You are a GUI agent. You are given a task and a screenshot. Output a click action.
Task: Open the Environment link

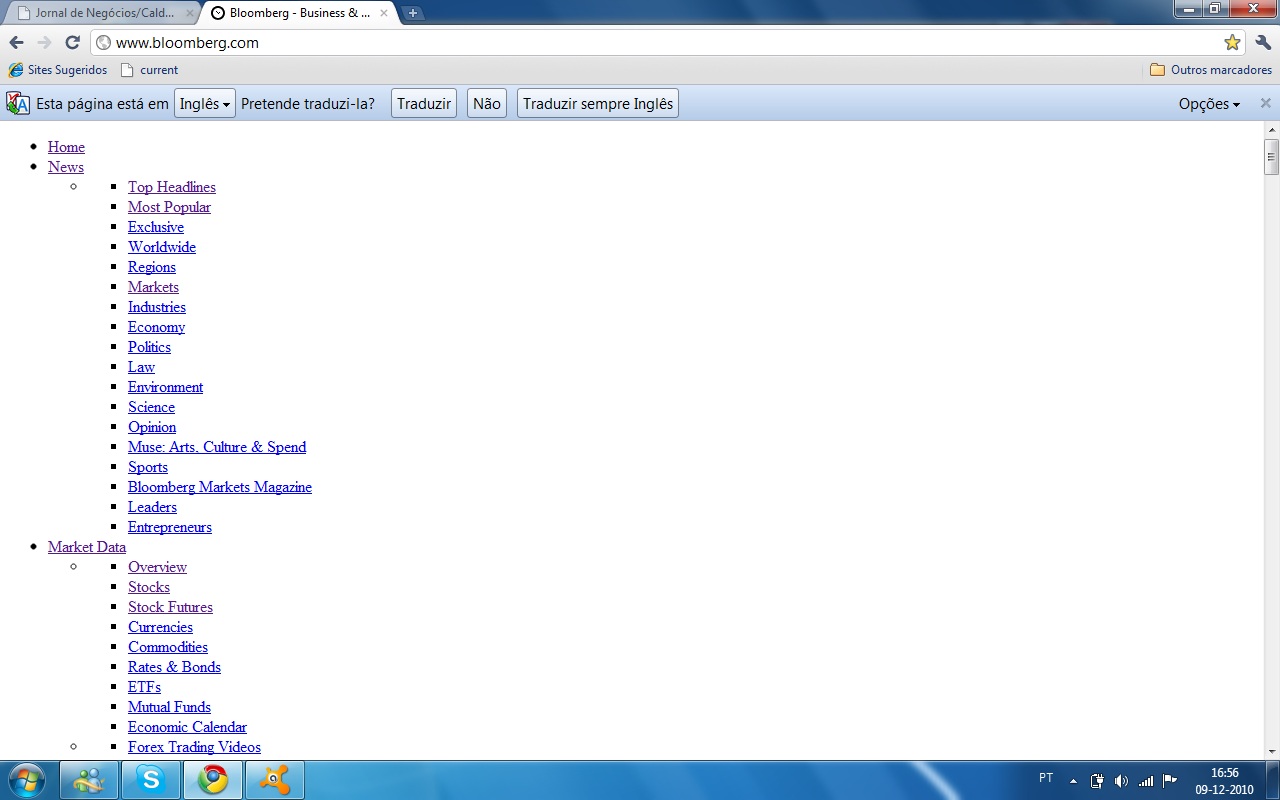point(165,387)
